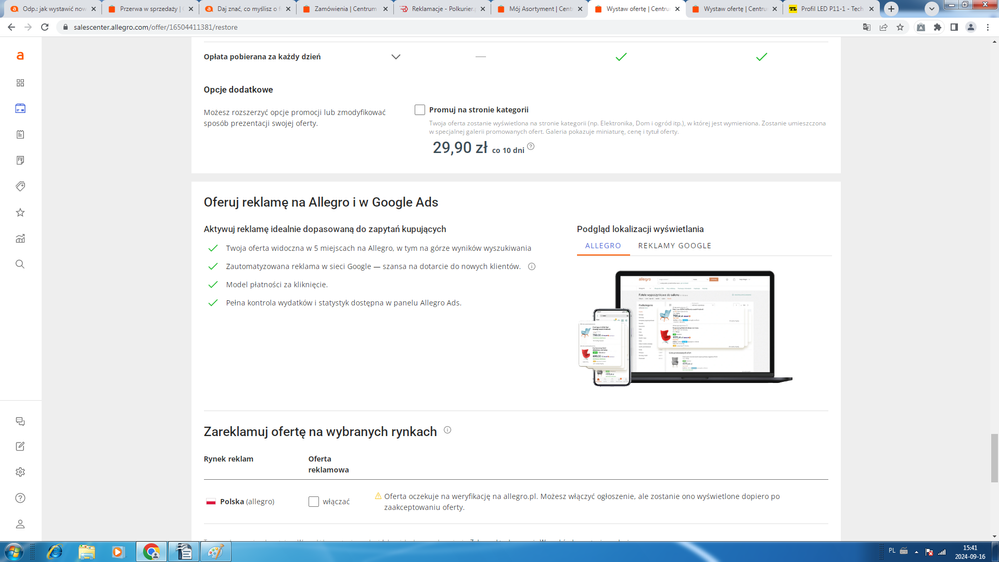The height and width of the screenshot is (562, 999).
Task: Switch to REKLAMY GOOGLE preview tab
Action: (x=675, y=245)
